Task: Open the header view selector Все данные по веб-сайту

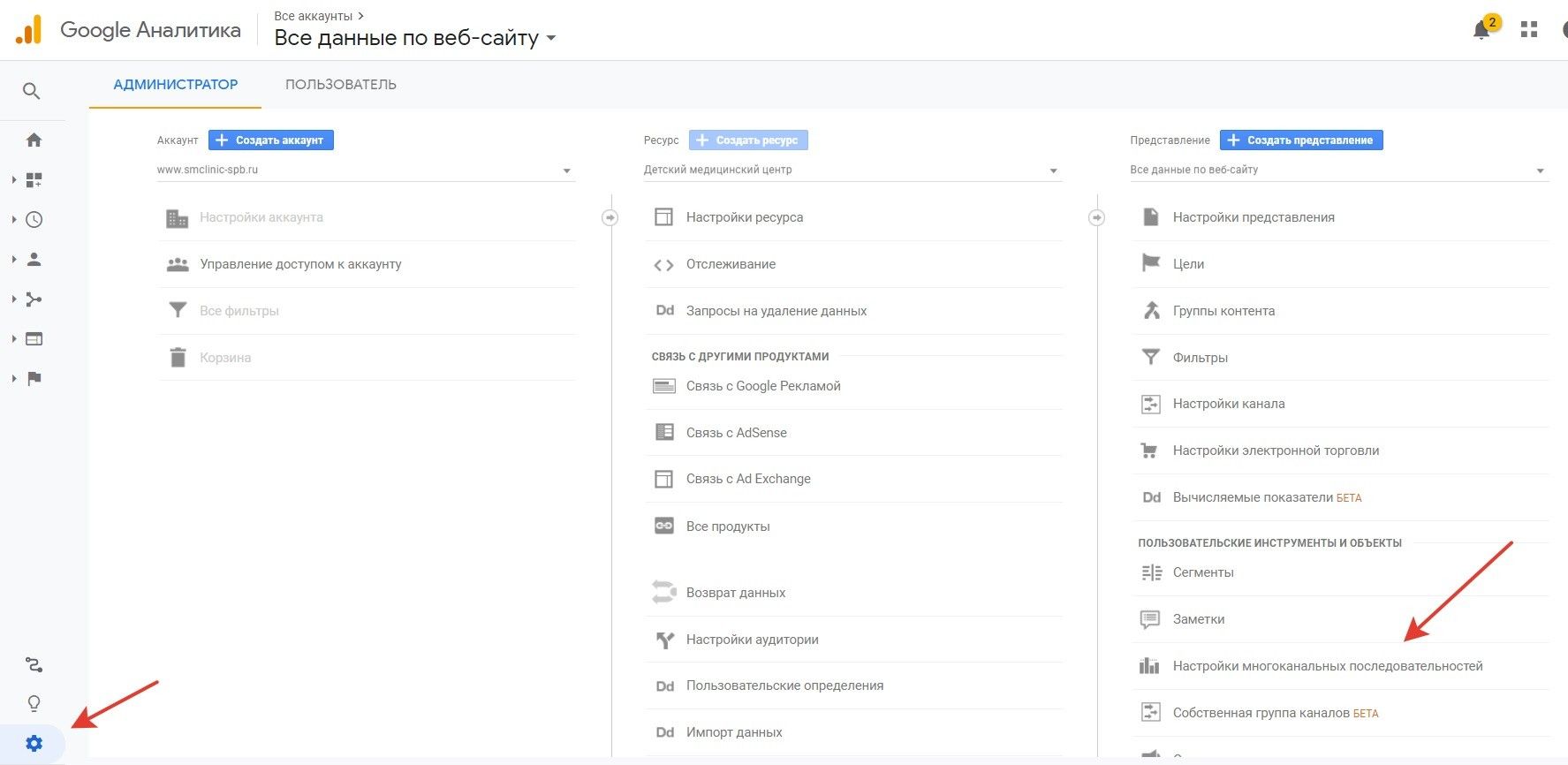Action: click(x=415, y=38)
